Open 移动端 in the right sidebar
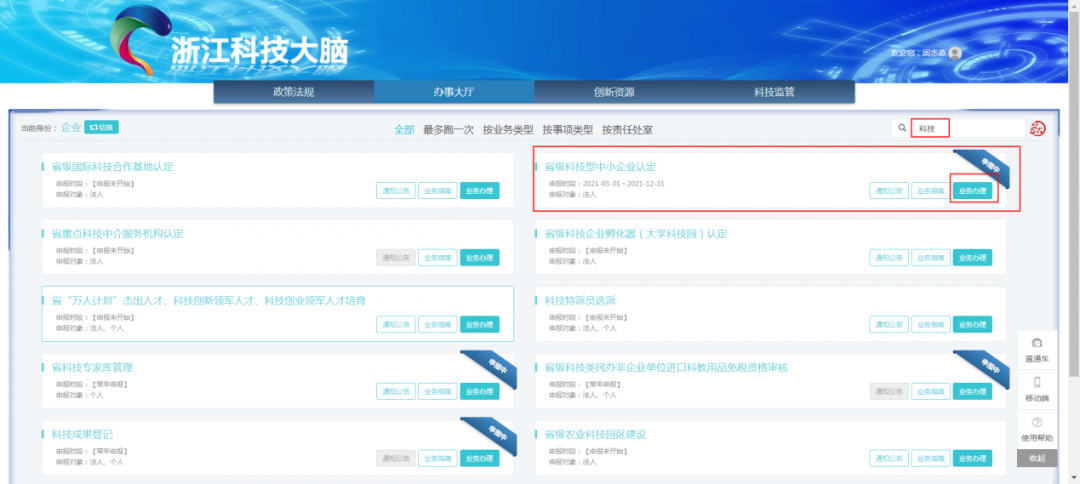Image resolution: width=1080 pixels, height=484 pixels. click(1037, 390)
